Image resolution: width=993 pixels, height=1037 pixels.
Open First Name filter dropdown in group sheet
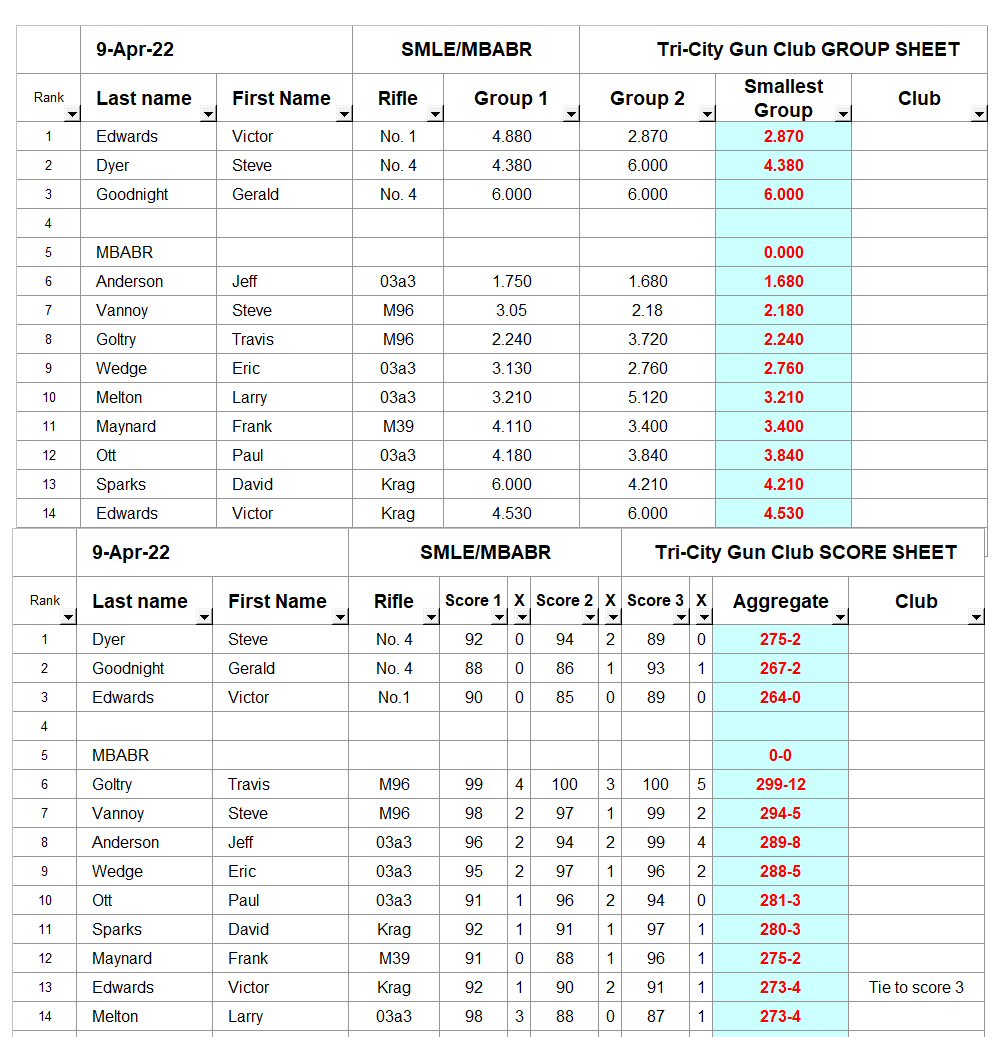tap(344, 115)
